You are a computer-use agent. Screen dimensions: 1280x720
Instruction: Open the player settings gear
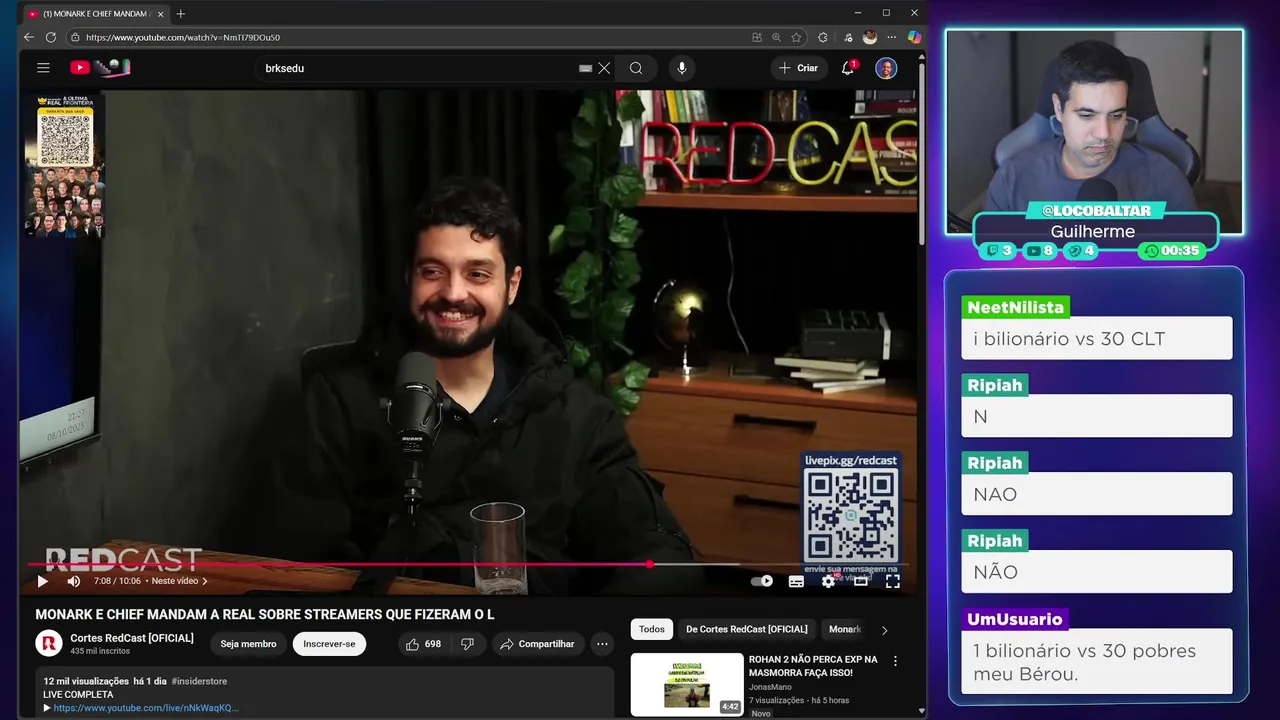pos(828,581)
